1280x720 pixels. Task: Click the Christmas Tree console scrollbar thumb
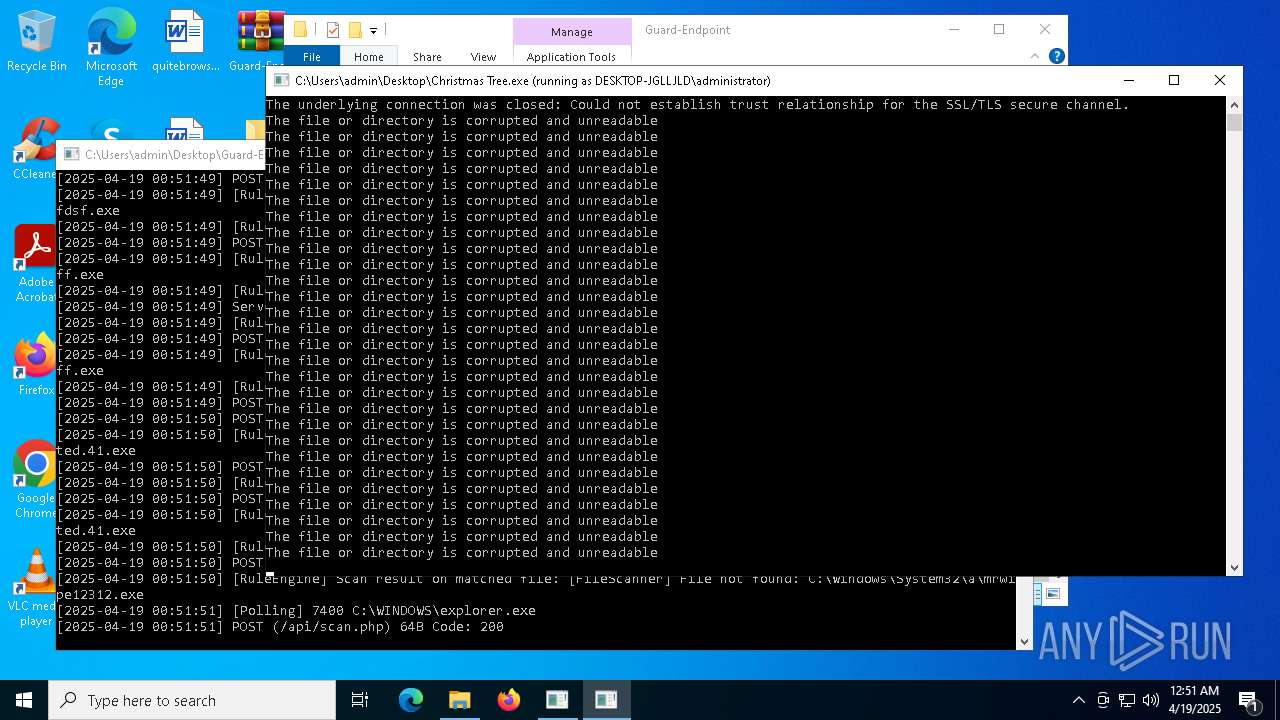1234,122
